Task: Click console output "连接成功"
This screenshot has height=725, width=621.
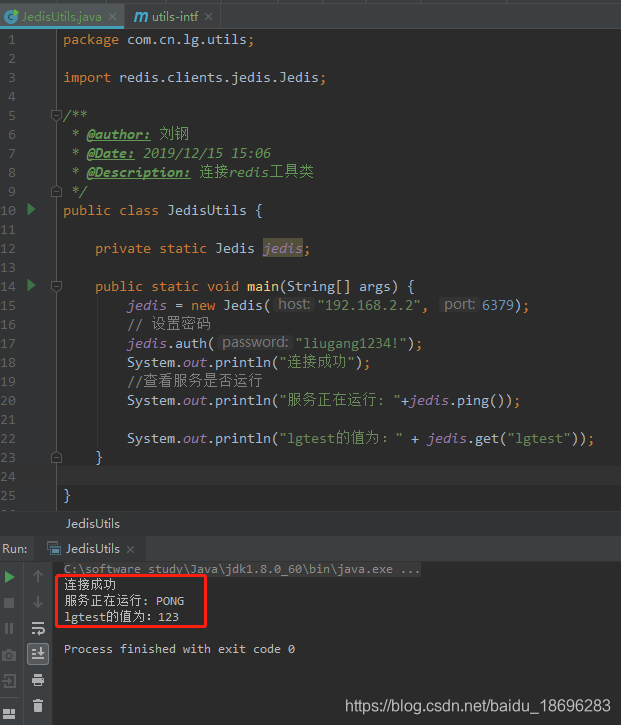Action: coord(90,584)
